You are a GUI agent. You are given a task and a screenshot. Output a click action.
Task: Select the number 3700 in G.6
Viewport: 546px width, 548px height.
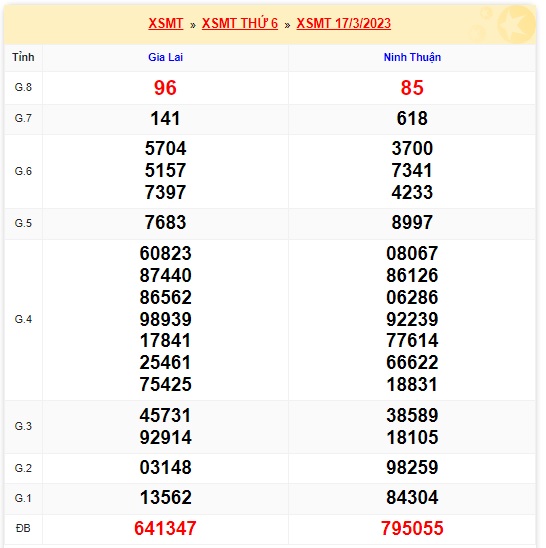(x=412, y=148)
